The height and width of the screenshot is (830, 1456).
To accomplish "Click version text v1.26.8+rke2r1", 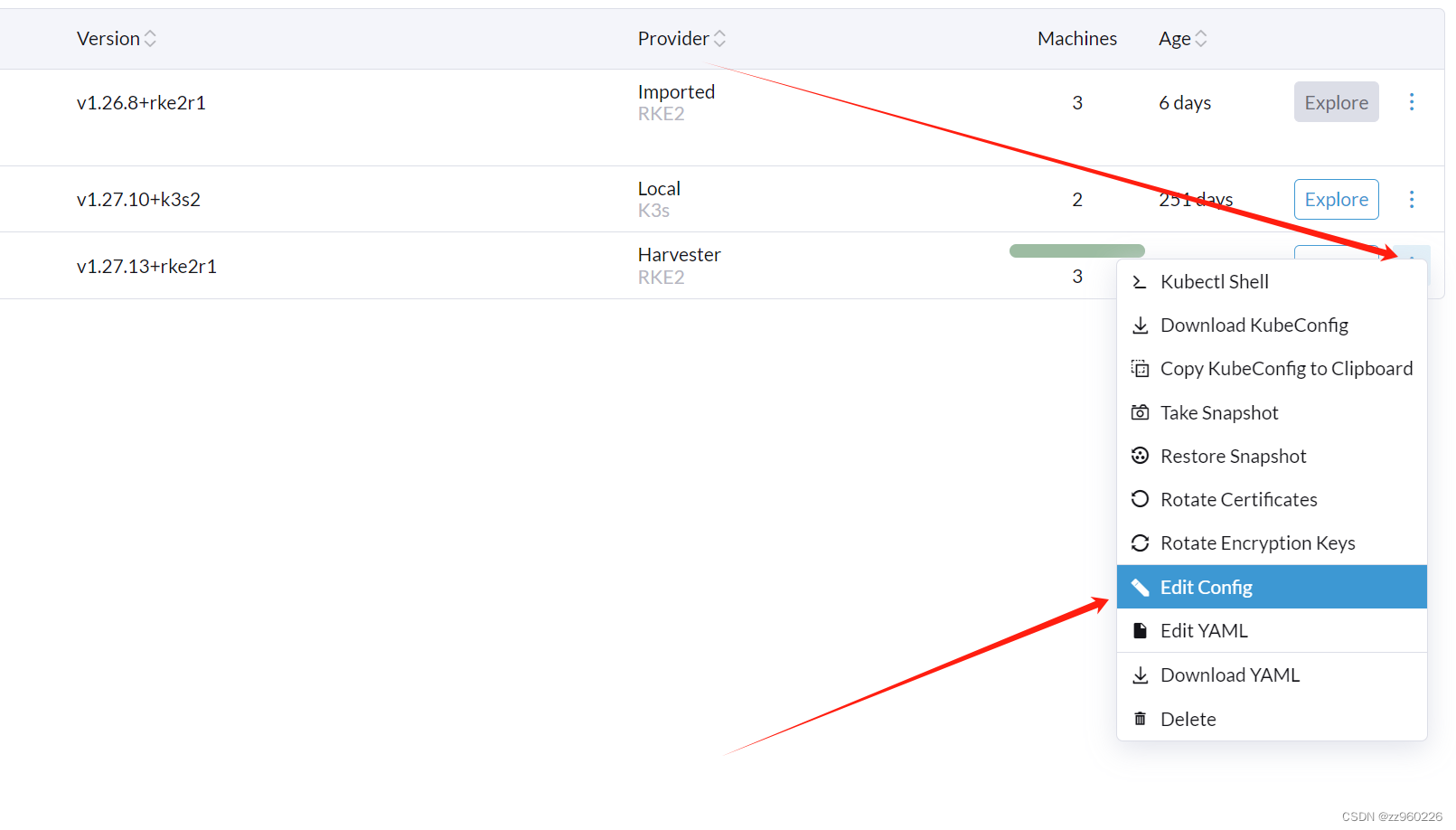I will click(141, 103).
